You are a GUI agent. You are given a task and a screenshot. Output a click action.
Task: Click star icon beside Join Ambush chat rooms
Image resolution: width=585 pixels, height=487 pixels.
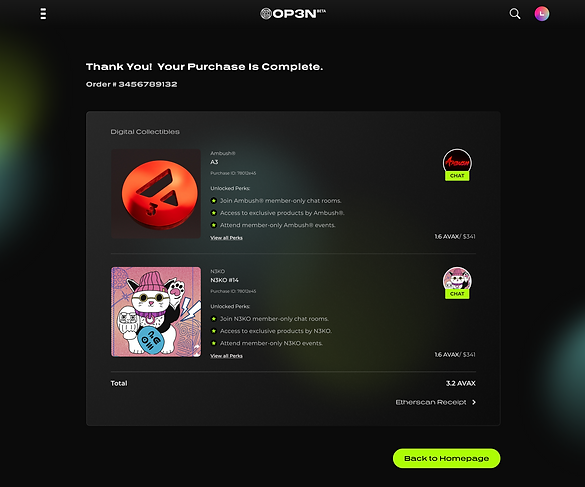pos(214,201)
